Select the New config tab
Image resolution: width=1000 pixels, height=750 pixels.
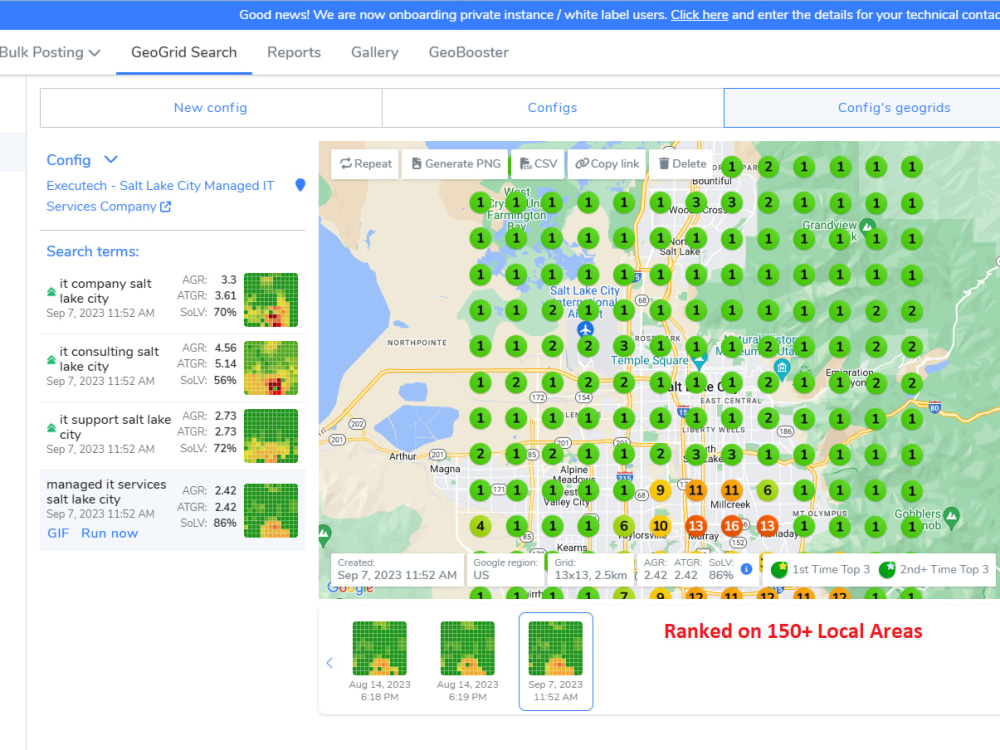tap(211, 108)
